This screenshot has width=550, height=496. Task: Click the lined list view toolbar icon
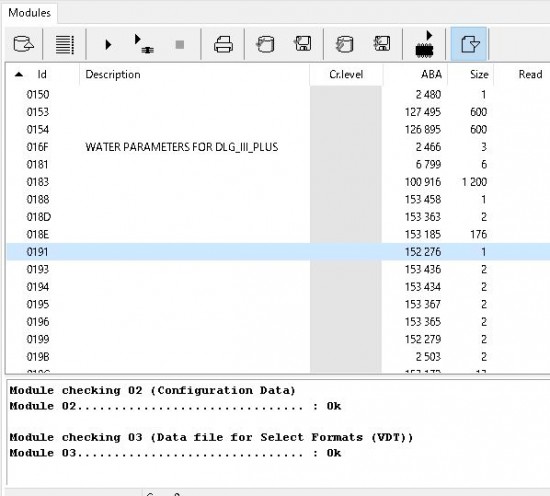tap(65, 45)
